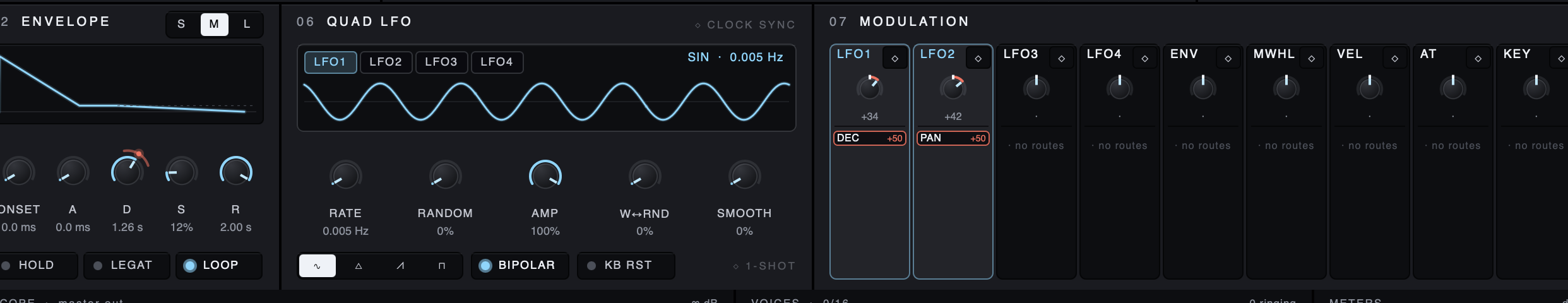The image size is (1568, 303).
Task: Click the SIN · 0.005 Hz readout
Action: 735,57
